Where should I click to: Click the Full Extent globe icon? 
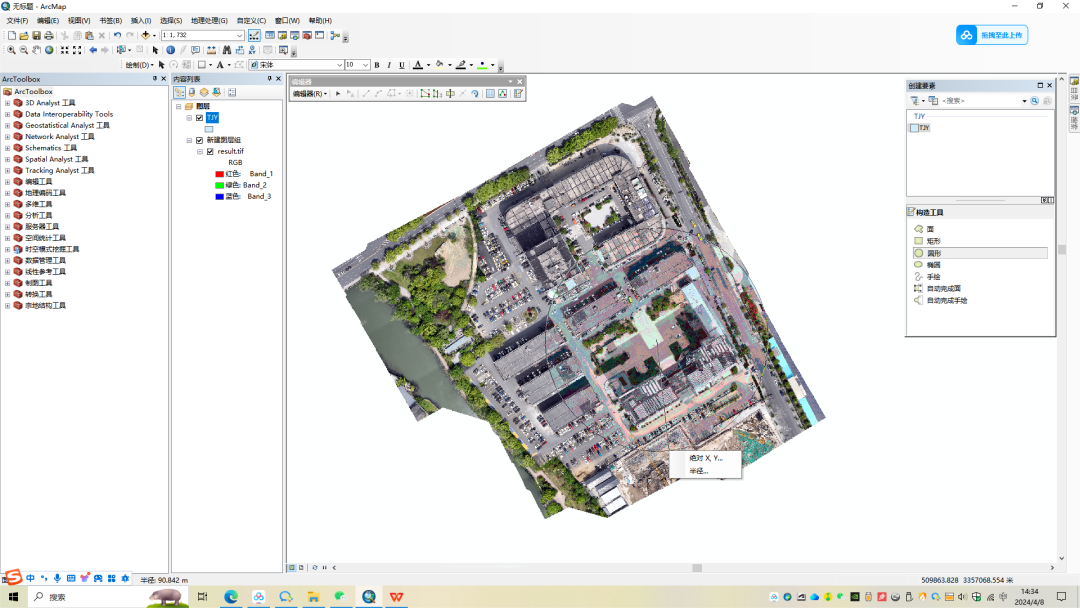49,50
